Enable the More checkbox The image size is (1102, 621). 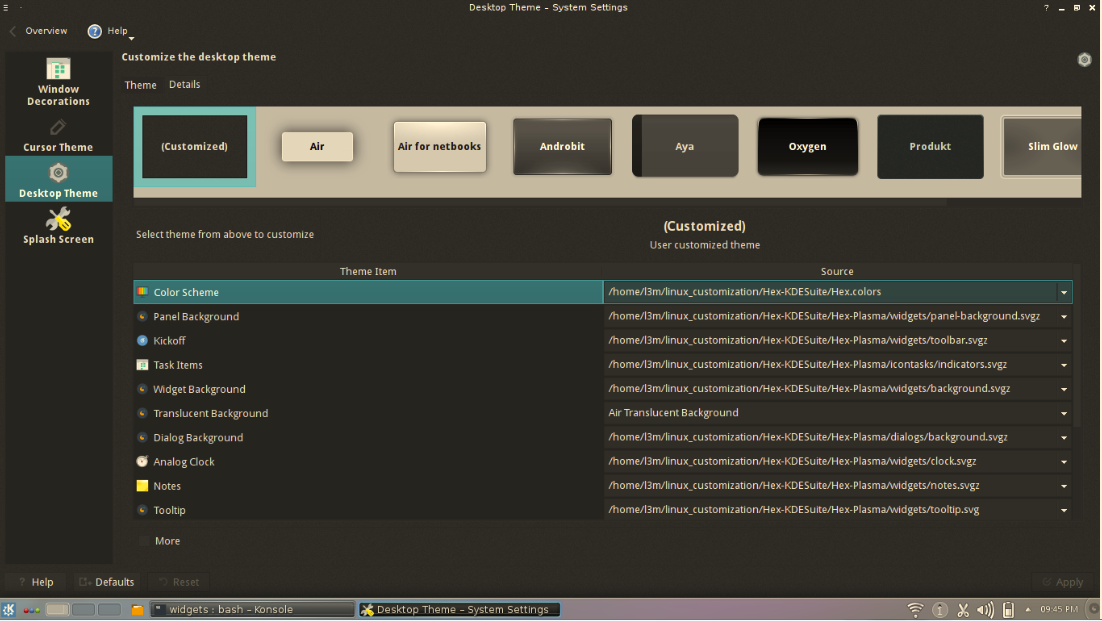(144, 541)
